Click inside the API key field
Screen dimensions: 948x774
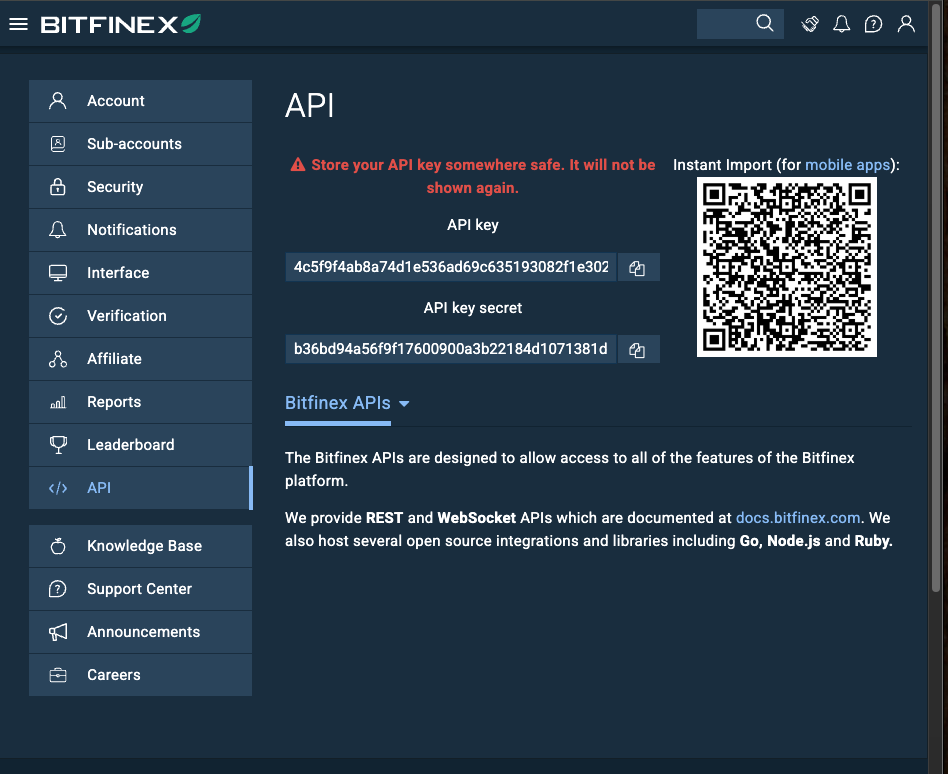(451, 267)
